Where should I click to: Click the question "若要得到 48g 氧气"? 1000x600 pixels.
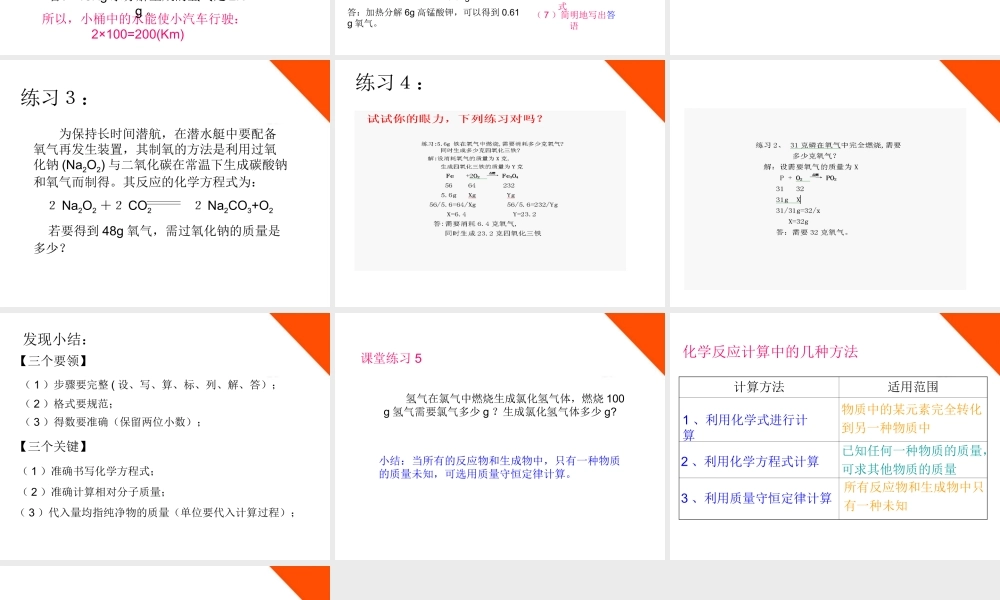pyautogui.click(x=157, y=238)
